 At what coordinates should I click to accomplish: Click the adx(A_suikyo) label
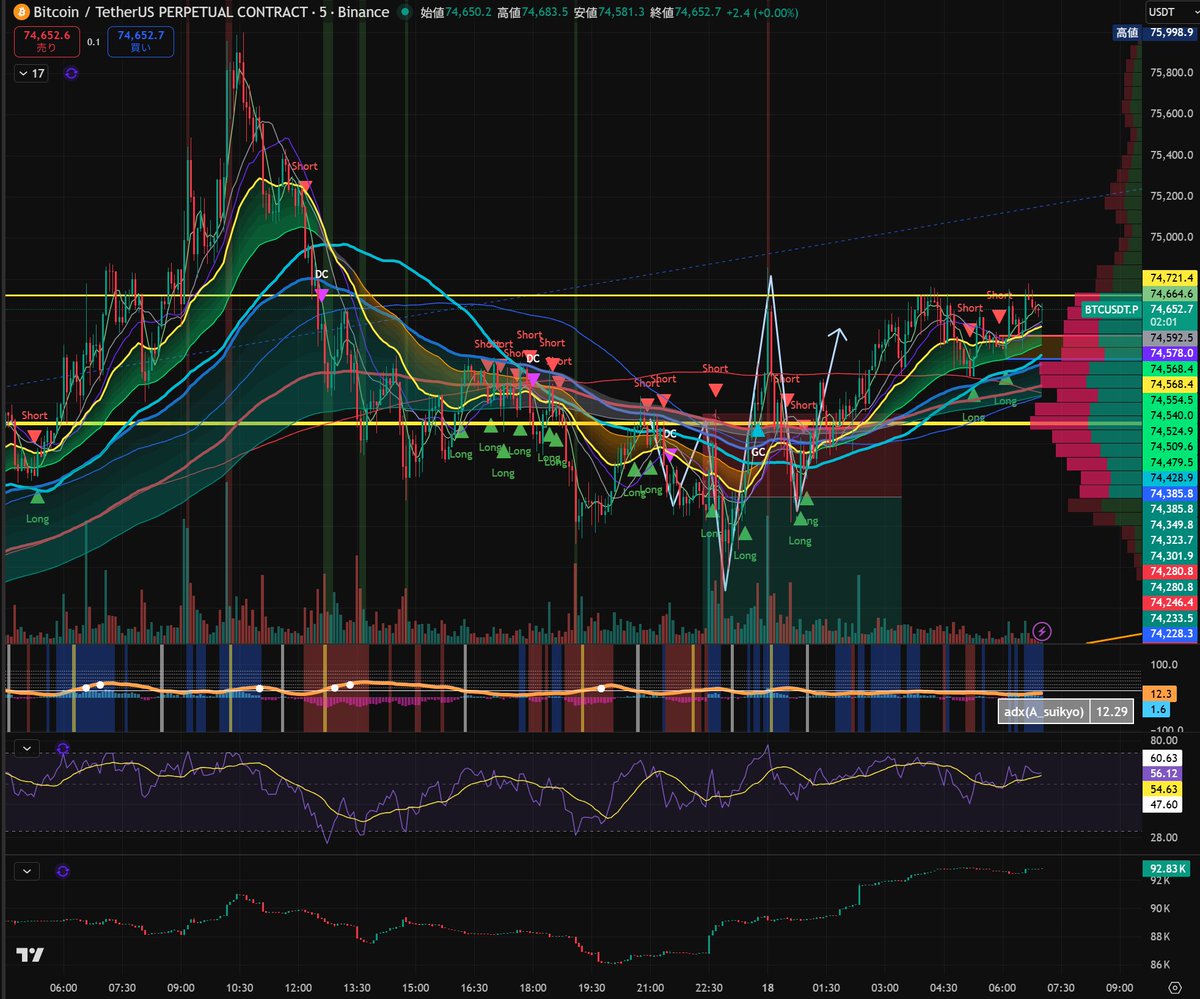(x=1044, y=711)
